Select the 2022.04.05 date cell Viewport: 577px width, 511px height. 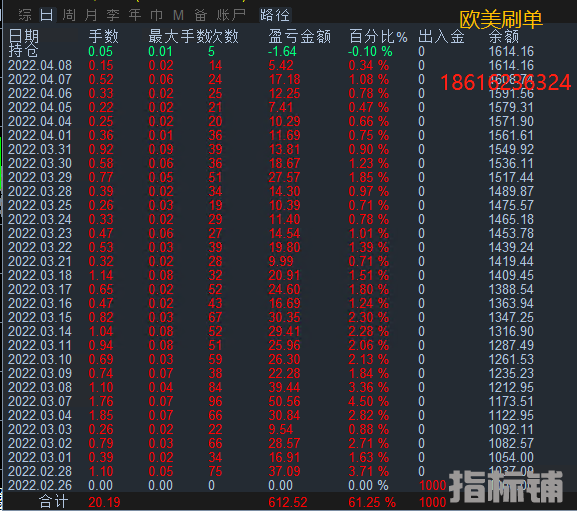(x=40, y=107)
